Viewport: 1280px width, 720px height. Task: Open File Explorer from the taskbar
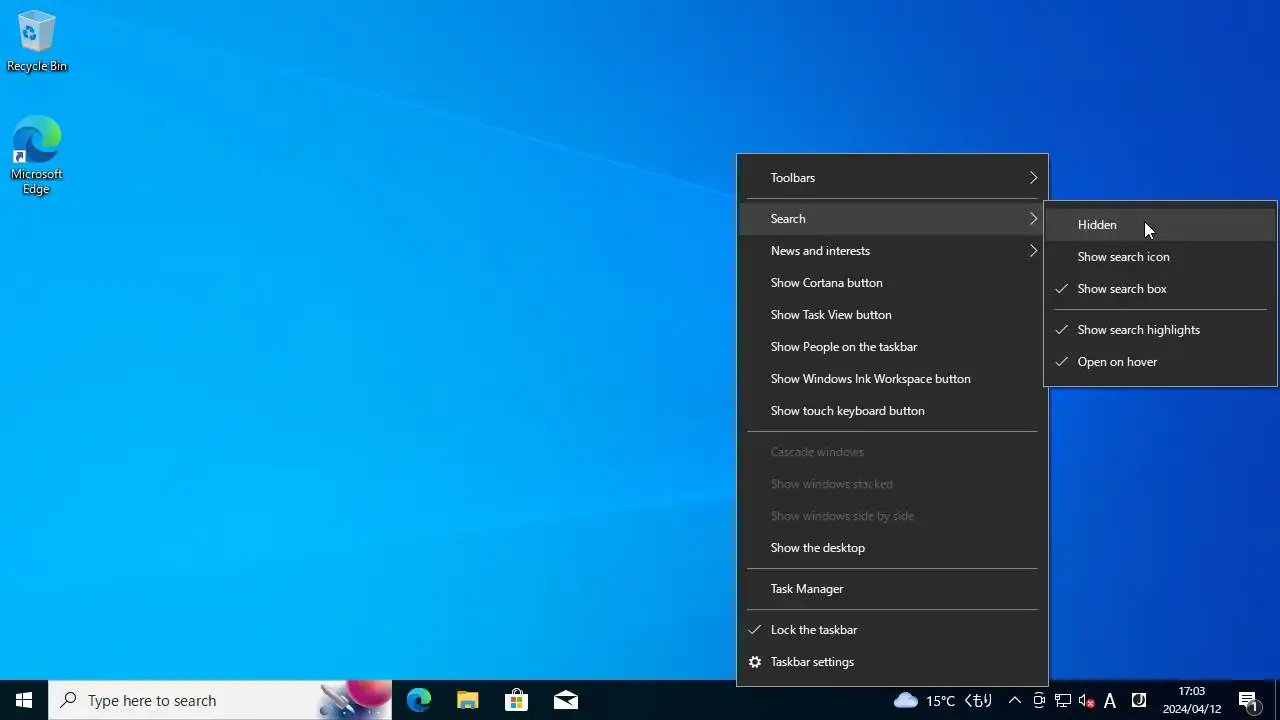pyautogui.click(x=467, y=700)
